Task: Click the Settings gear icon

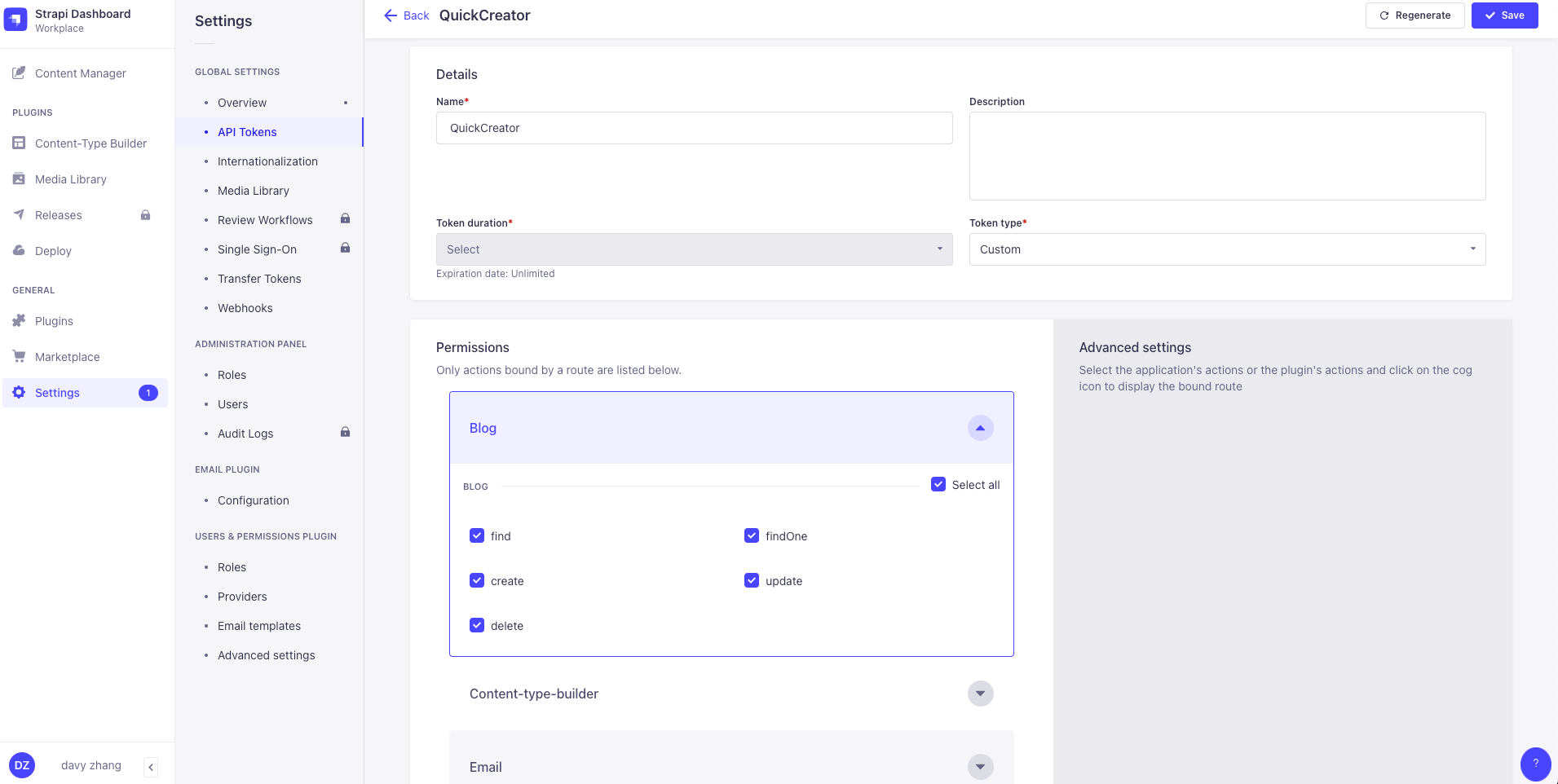Action: (x=19, y=393)
